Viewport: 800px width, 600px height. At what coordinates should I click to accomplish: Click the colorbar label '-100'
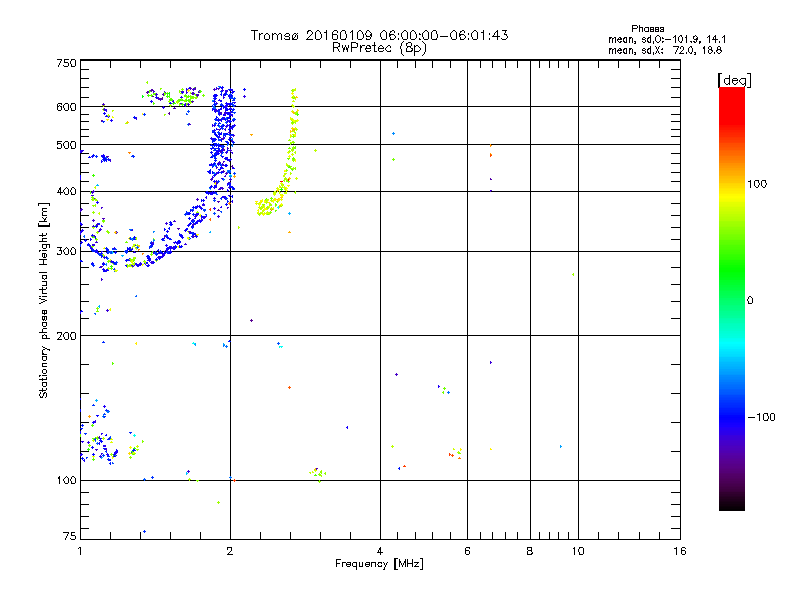click(761, 417)
